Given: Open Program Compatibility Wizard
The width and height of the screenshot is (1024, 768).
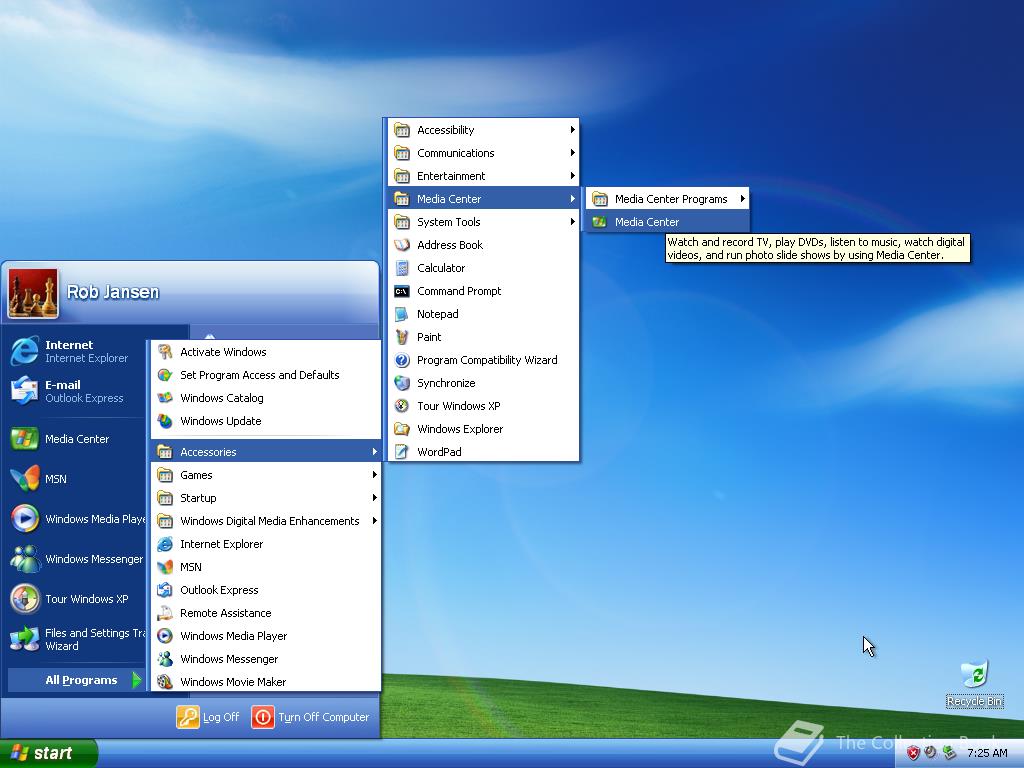Looking at the screenshot, I should pyautogui.click(x=483, y=360).
